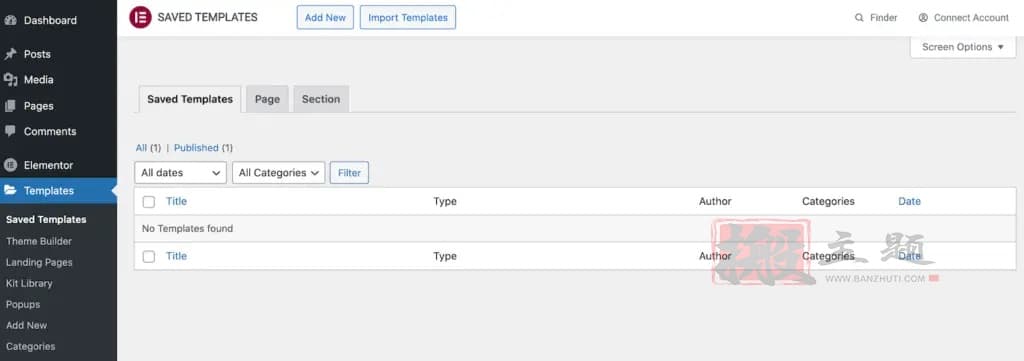Sort by Title in table header
1024x361 pixels.
[176, 201]
